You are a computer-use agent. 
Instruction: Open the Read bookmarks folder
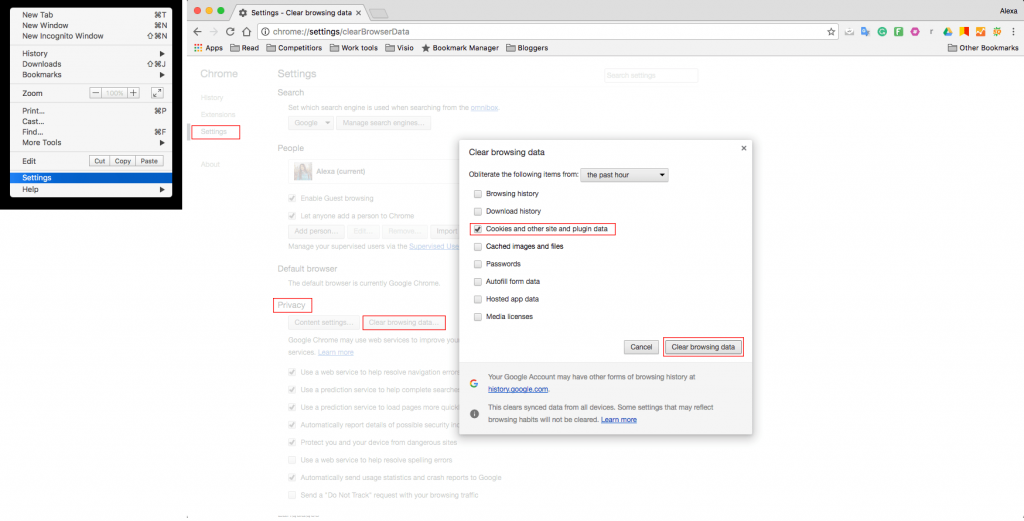[x=245, y=48]
